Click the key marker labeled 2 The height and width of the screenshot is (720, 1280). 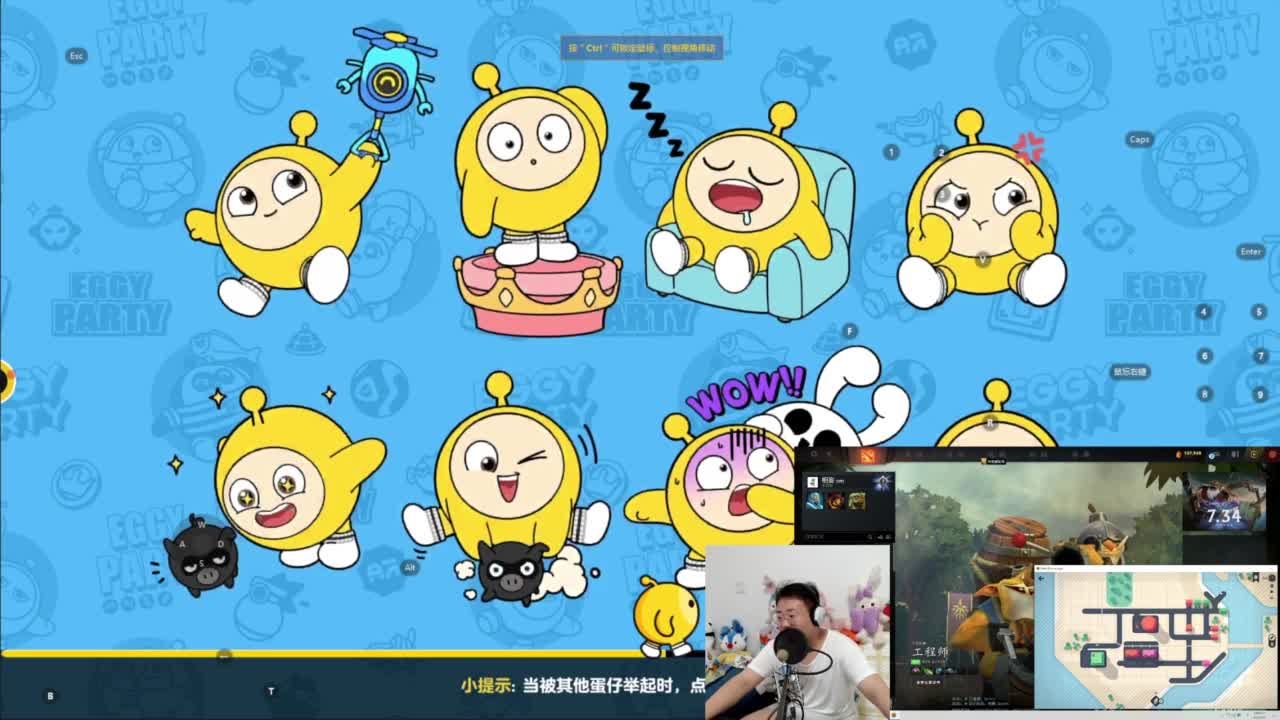[941, 152]
